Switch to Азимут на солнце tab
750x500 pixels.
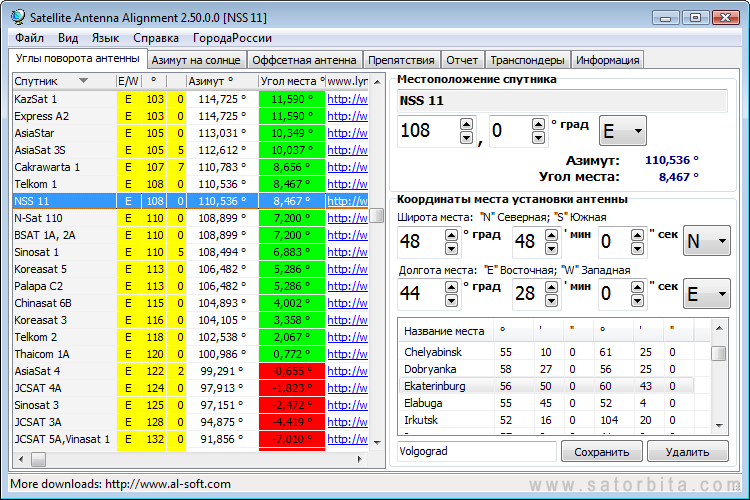coord(196,60)
